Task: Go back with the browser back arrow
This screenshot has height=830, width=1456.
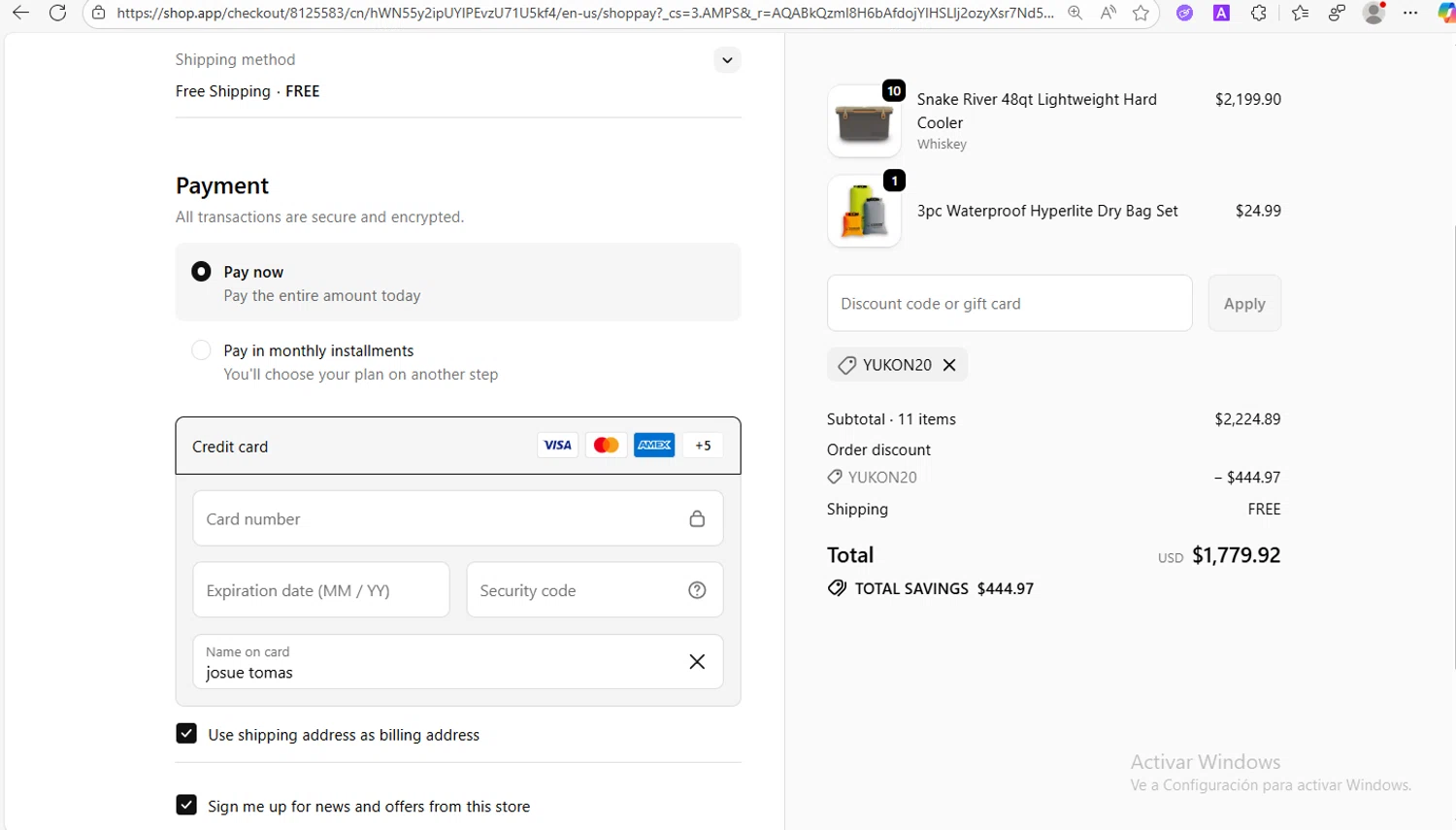Action: click(x=20, y=13)
